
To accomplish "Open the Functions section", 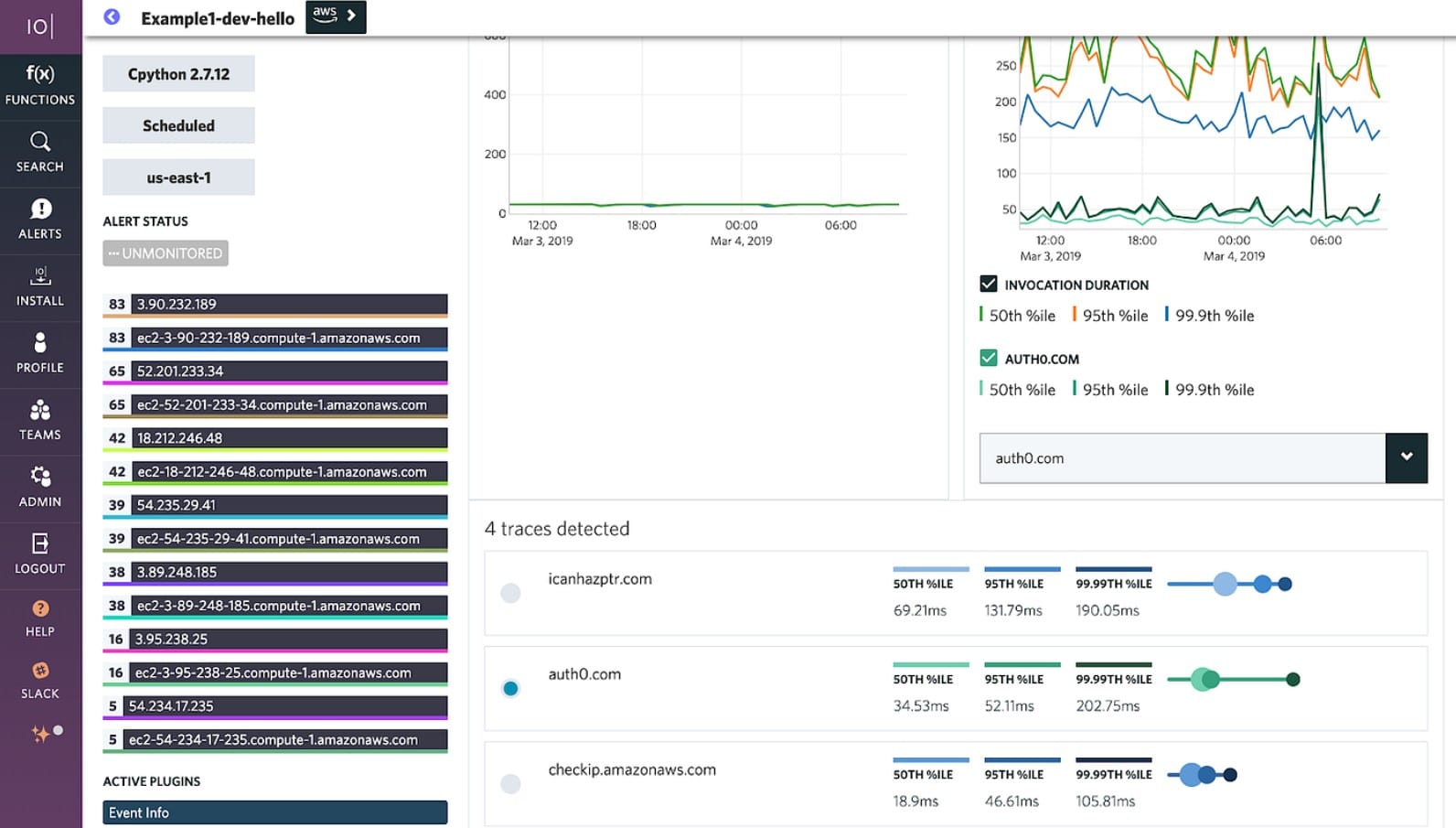I will (x=40, y=85).
